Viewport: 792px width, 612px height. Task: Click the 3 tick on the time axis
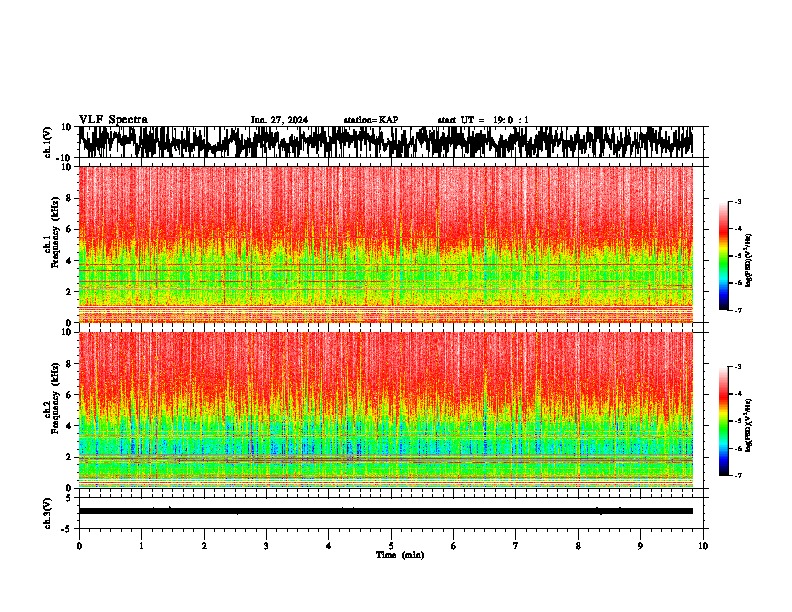point(266,546)
